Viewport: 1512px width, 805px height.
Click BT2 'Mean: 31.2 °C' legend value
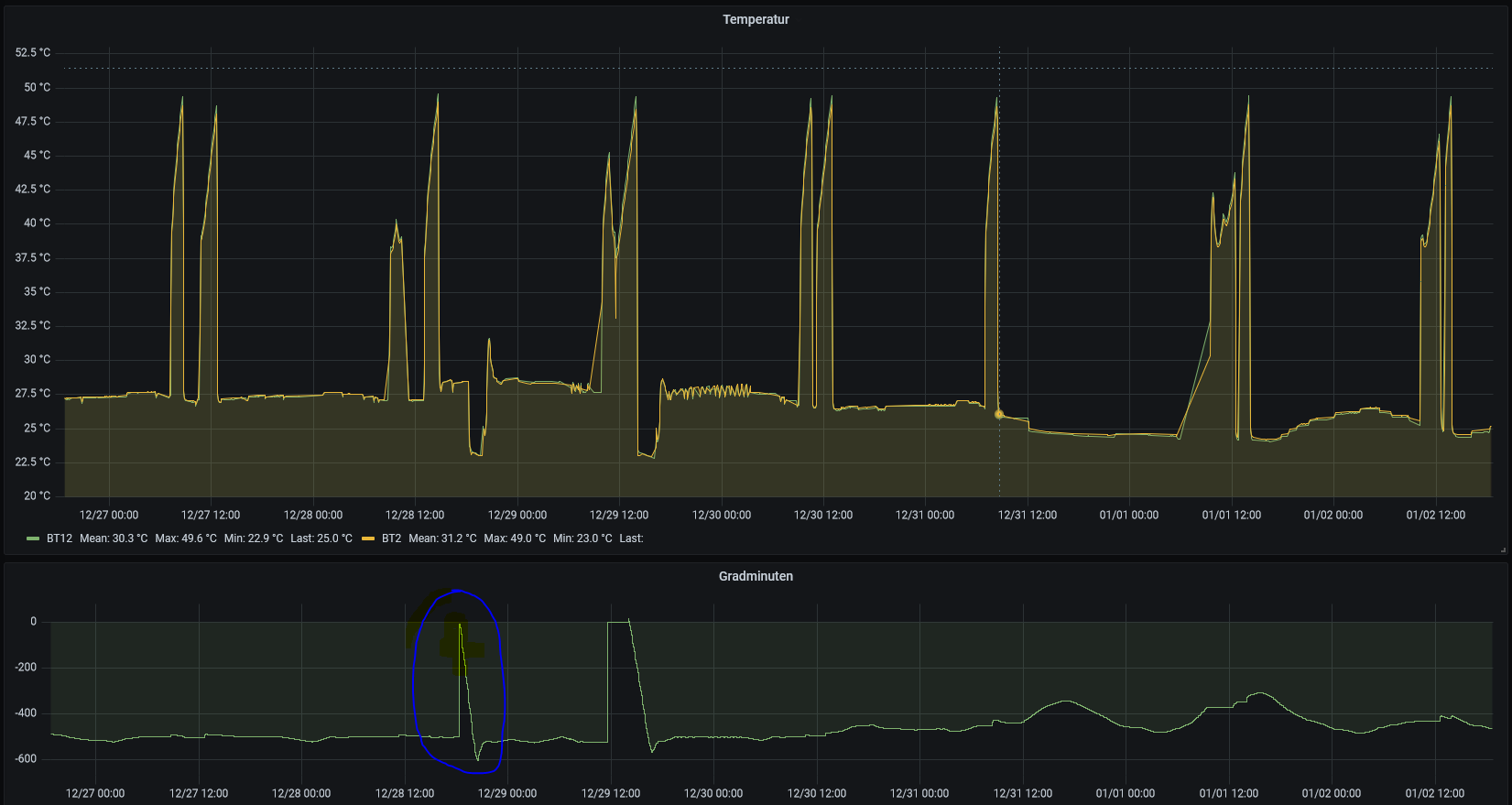pyautogui.click(x=442, y=538)
